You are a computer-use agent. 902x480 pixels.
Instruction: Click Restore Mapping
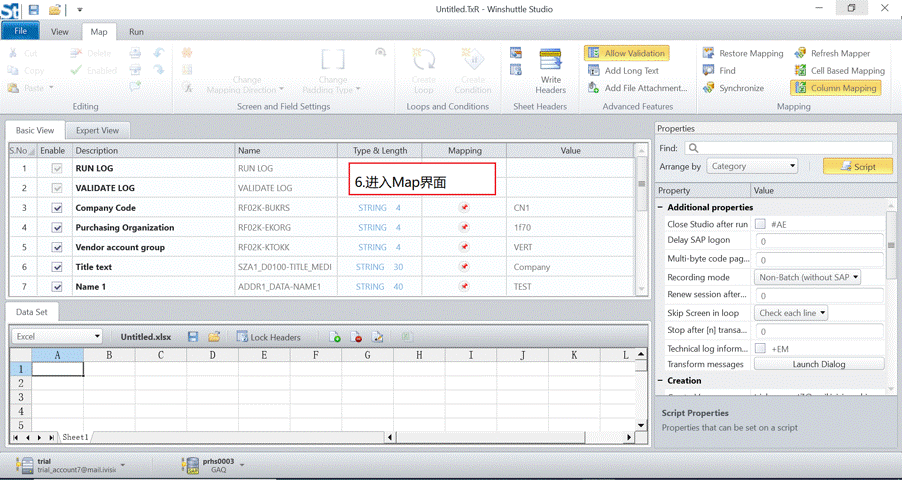(x=743, y=53)
